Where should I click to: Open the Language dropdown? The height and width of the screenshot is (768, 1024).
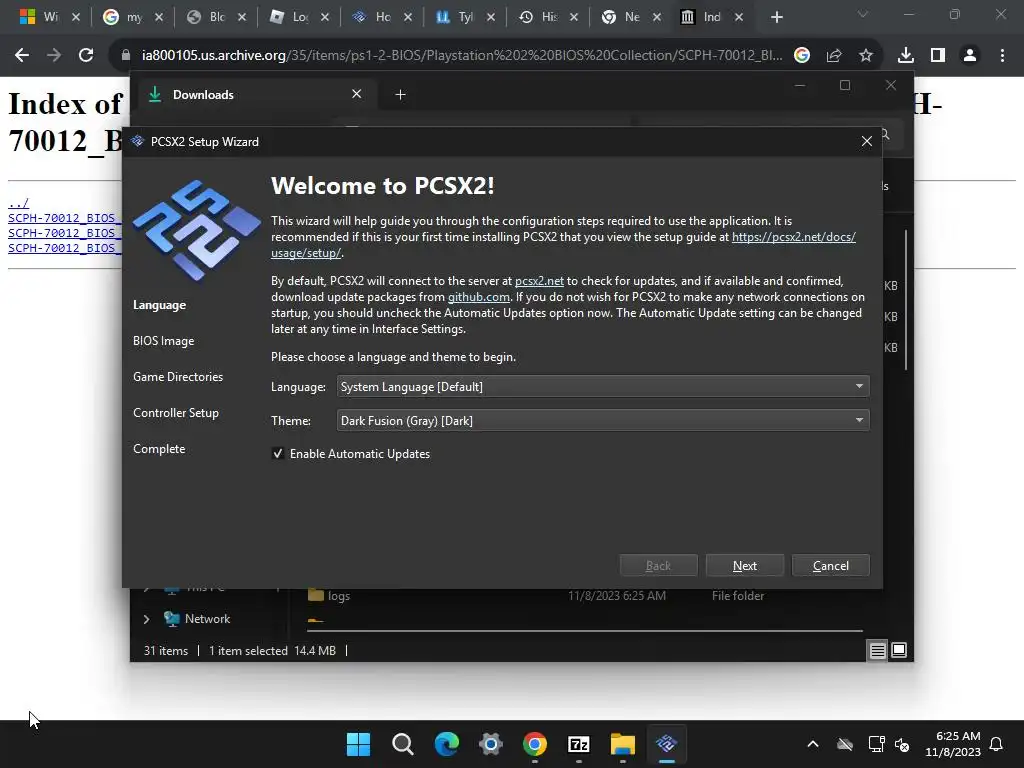click(x=603, y=387)
